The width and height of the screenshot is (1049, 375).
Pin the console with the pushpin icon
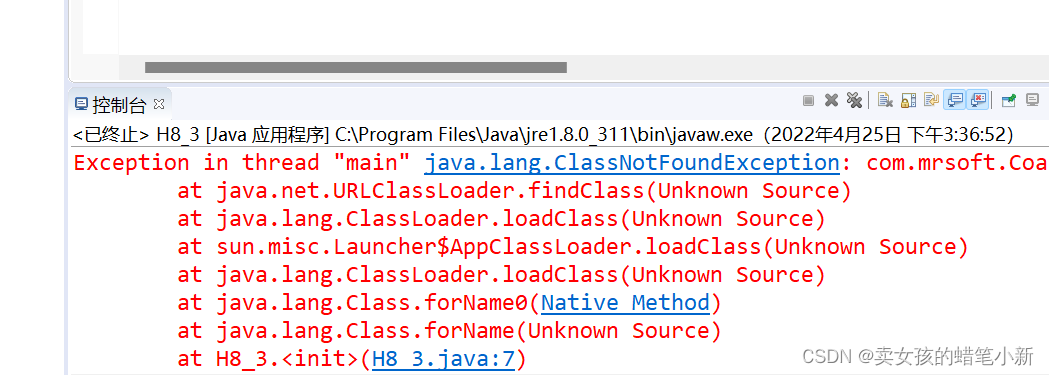click(x=1008, y=100)
